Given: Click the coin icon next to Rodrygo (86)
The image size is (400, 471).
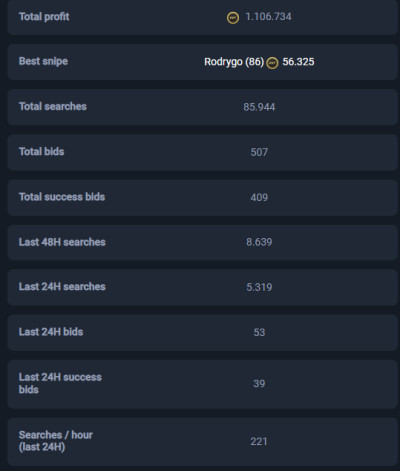Looking at the screenshot, I should tap(272, 63).
